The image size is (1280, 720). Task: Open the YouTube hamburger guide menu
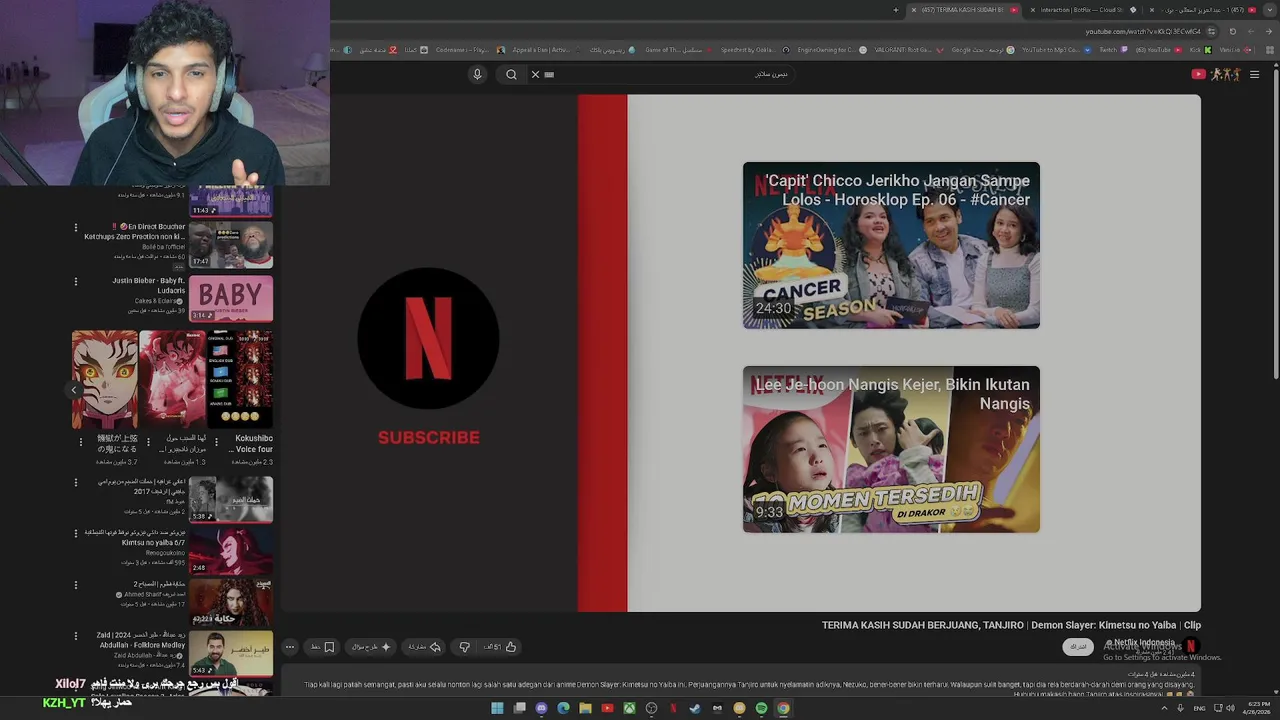click(1254, 74)
